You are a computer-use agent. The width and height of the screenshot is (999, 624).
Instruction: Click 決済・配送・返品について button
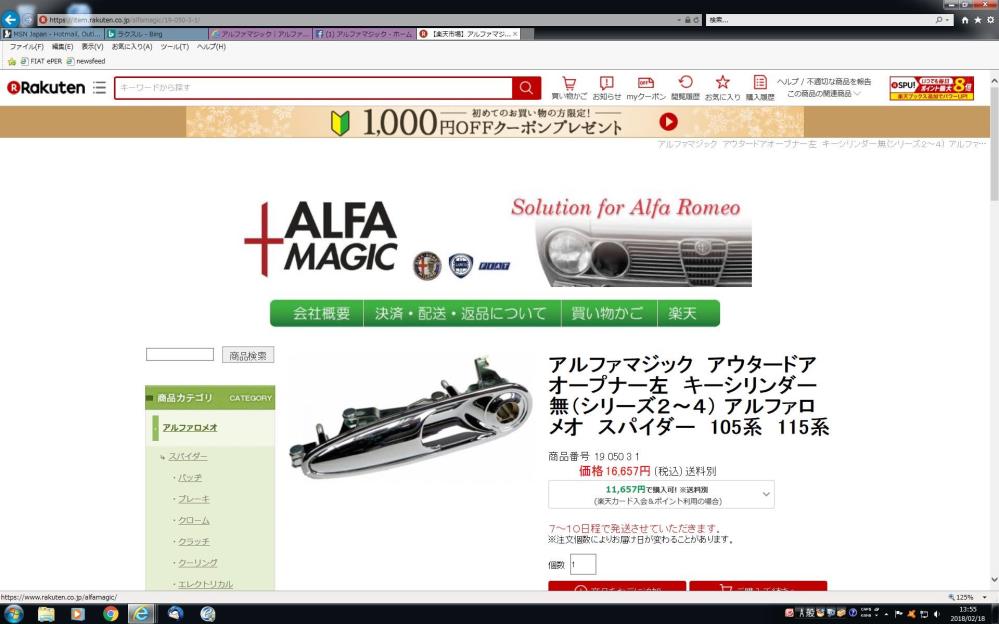(461, 314)
